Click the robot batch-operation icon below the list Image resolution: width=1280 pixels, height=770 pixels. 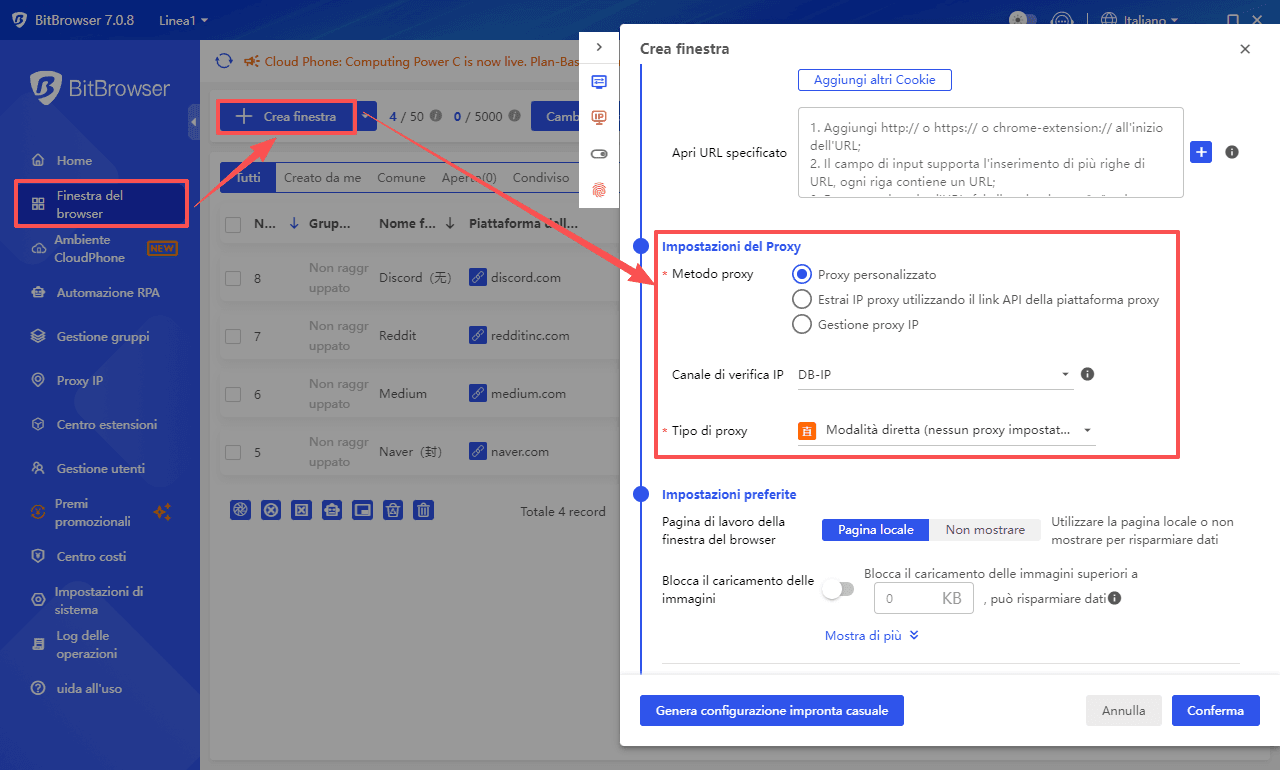[x=332, y=510]
